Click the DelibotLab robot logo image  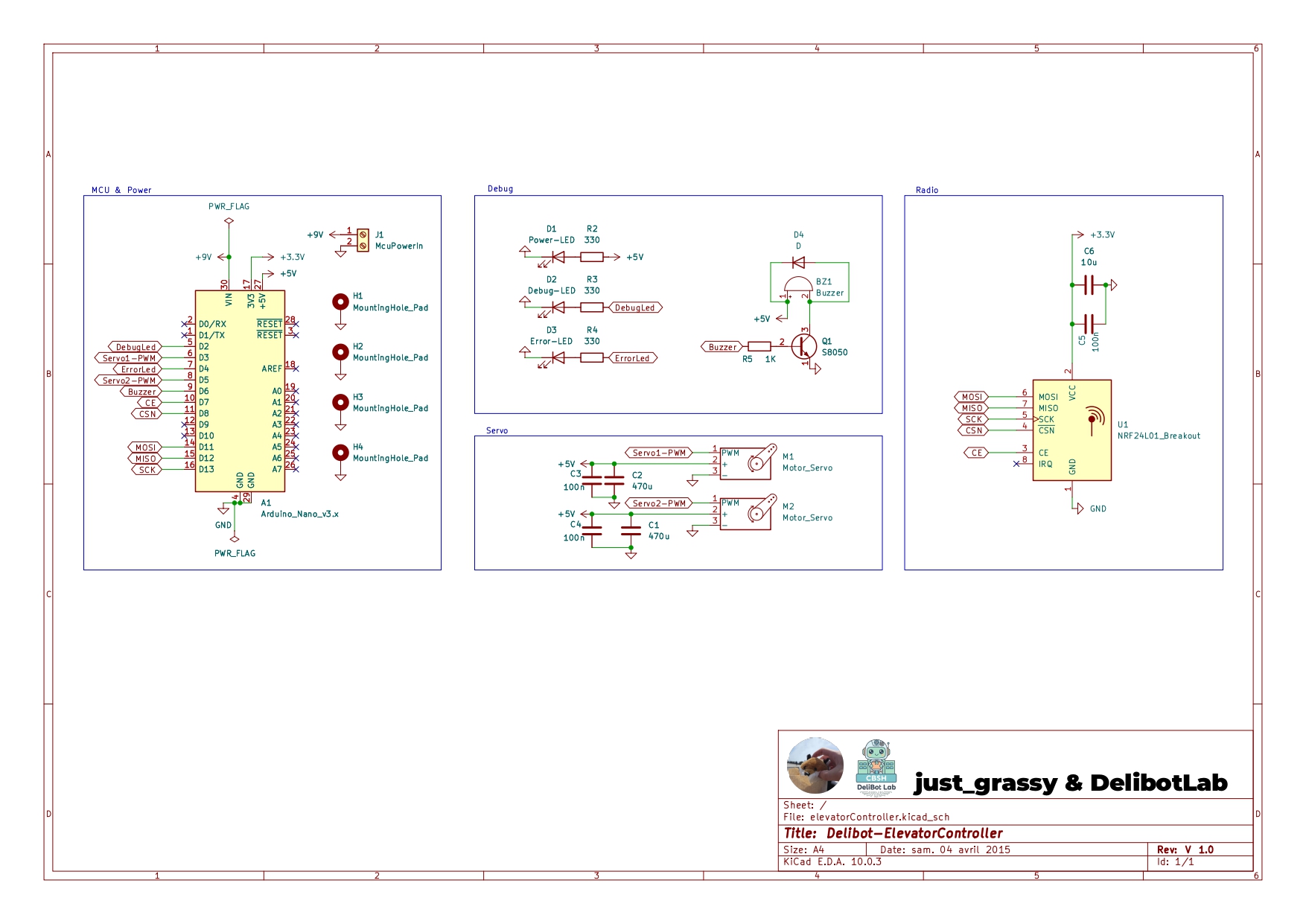(x=876, y=766)
